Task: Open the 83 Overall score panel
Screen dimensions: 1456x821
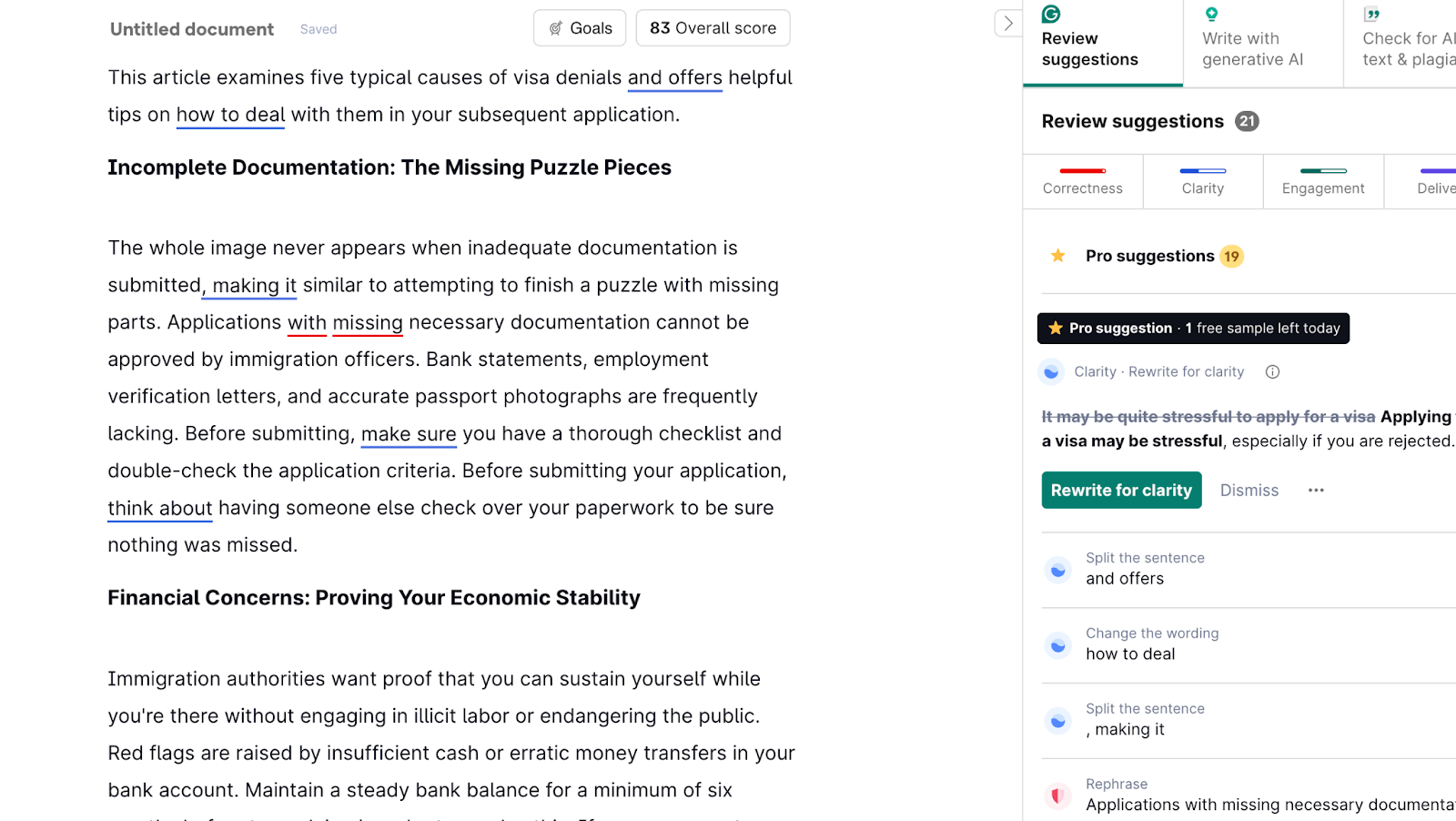Action: click(x=713, y=28)
